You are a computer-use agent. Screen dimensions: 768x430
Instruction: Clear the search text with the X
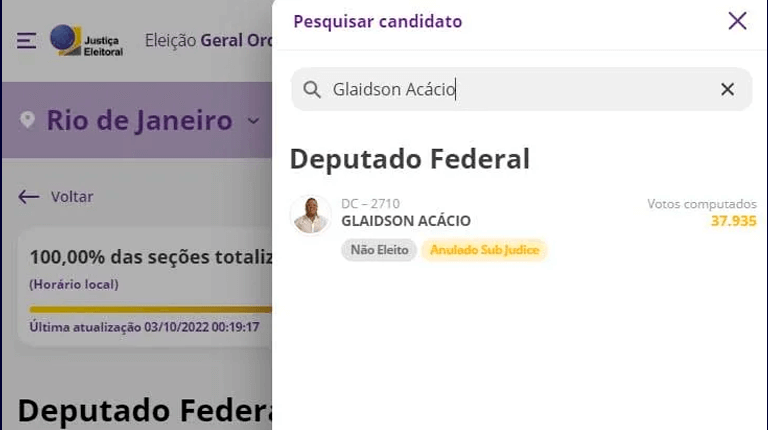coord(727,89)
